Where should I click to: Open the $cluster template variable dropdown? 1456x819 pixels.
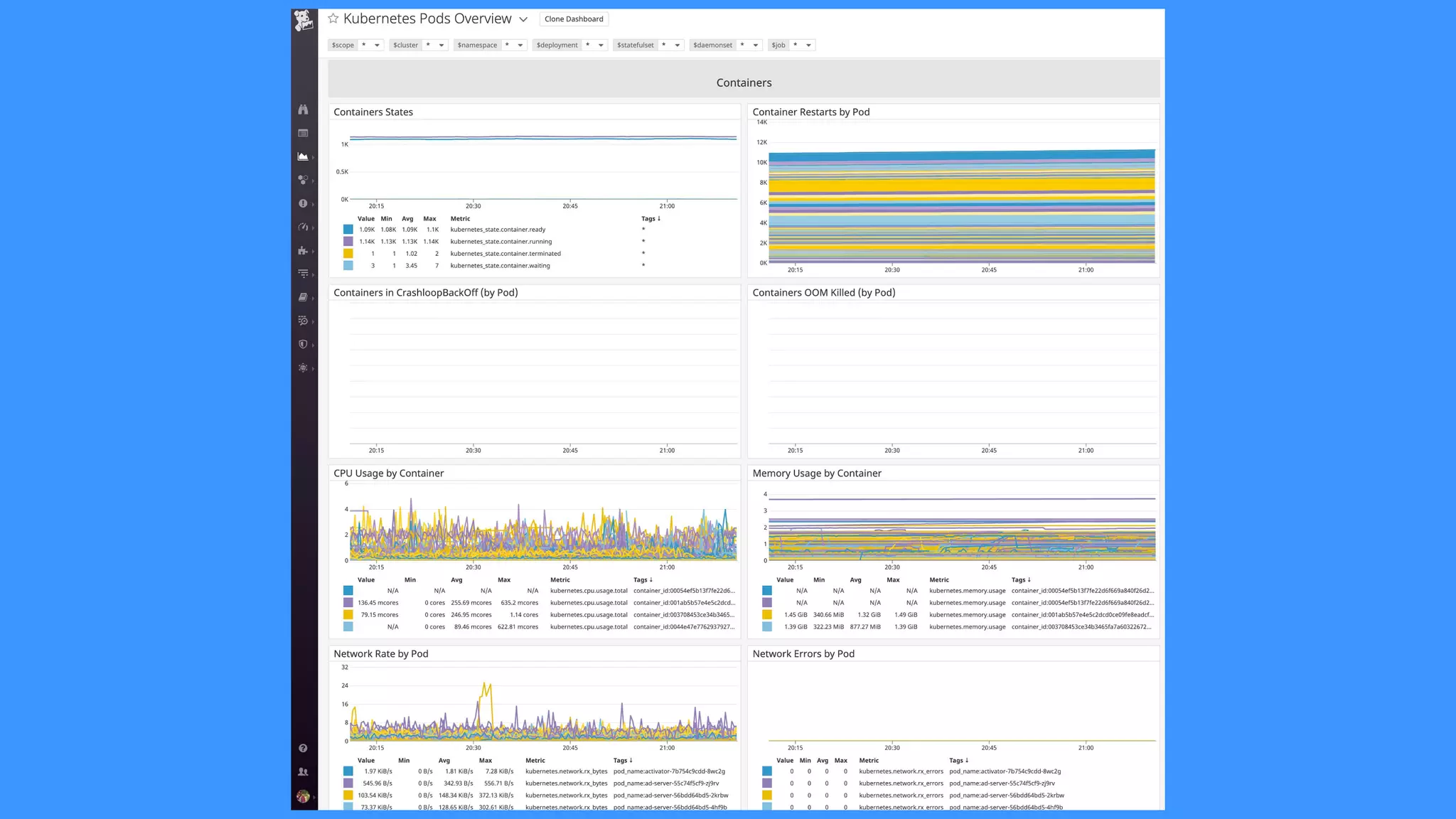[x=441, y=45]
